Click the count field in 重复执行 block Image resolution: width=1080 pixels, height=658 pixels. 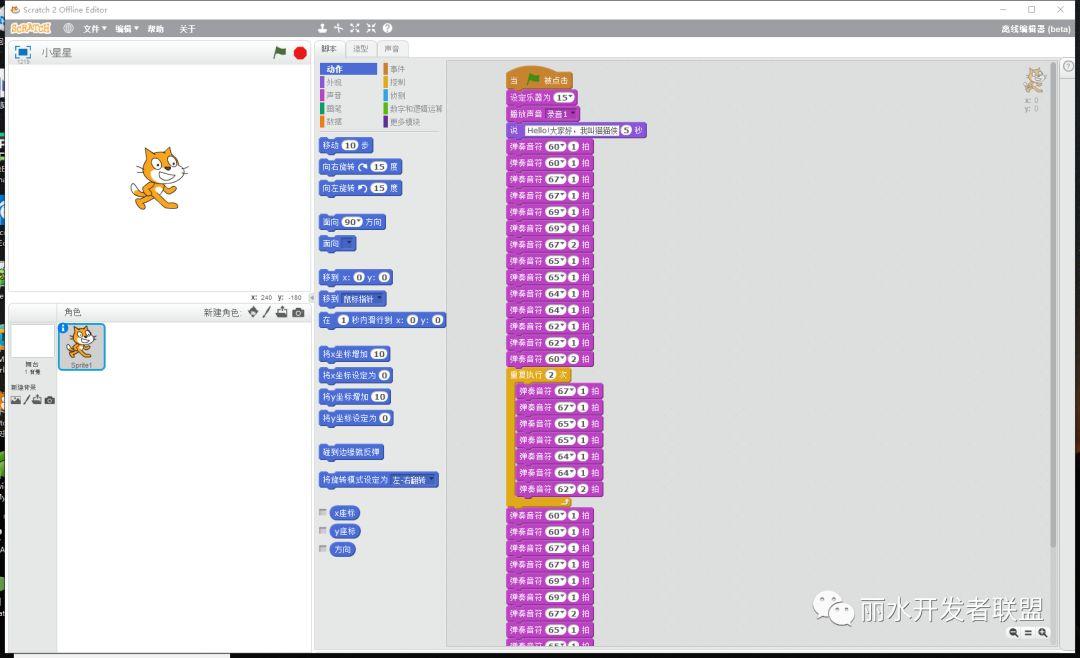(x=550, y=375)
